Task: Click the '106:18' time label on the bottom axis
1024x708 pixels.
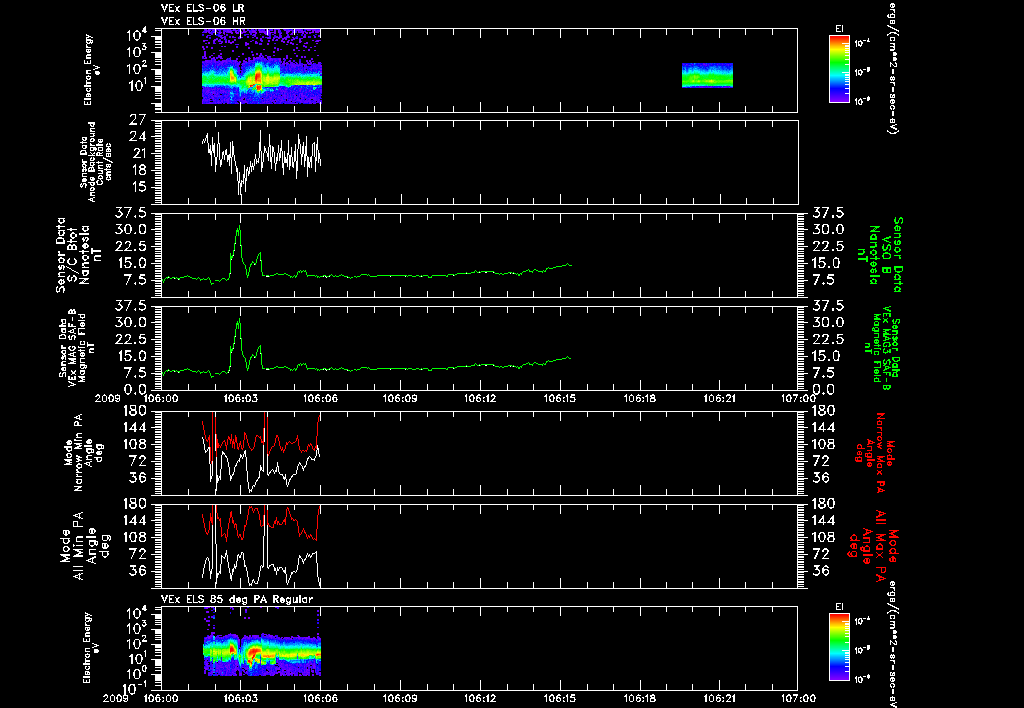Action: (x=639, y=698)
